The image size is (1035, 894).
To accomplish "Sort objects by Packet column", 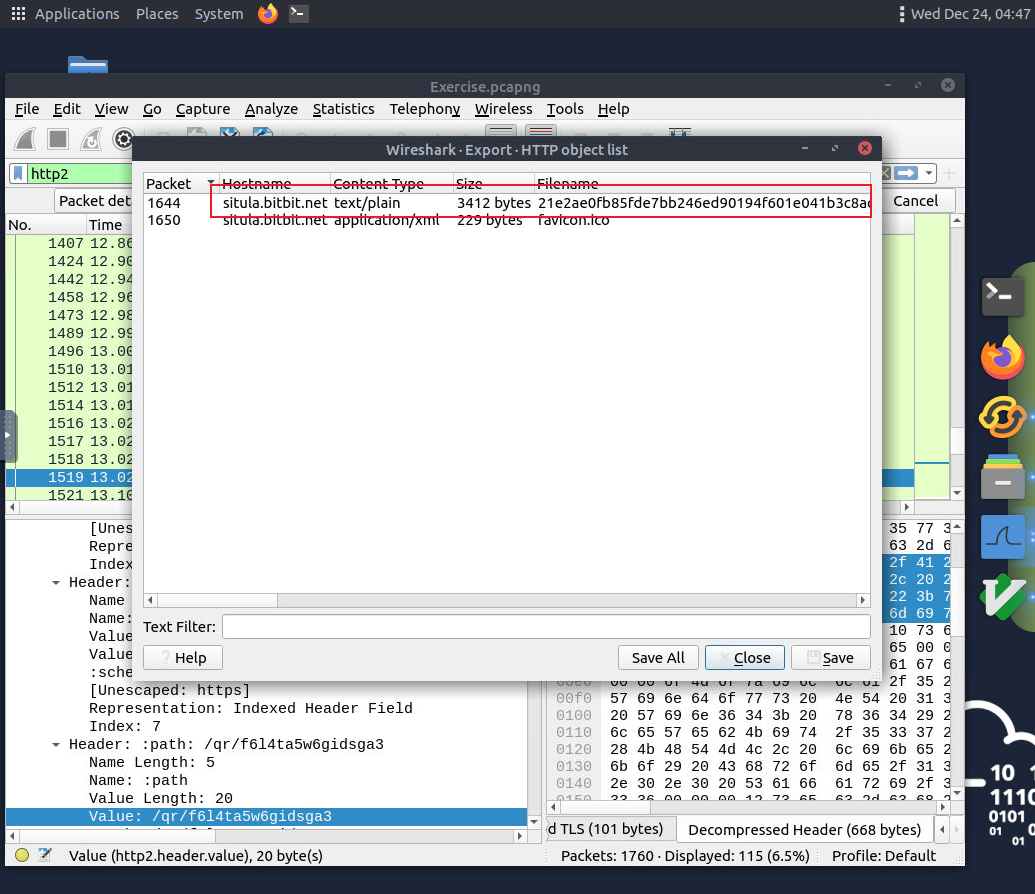I will [181, 184].
